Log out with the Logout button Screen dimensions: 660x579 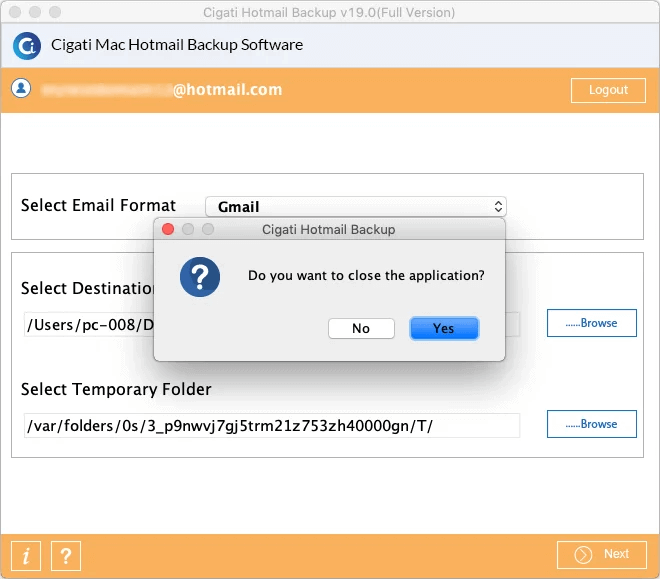[x=608, y=90]
